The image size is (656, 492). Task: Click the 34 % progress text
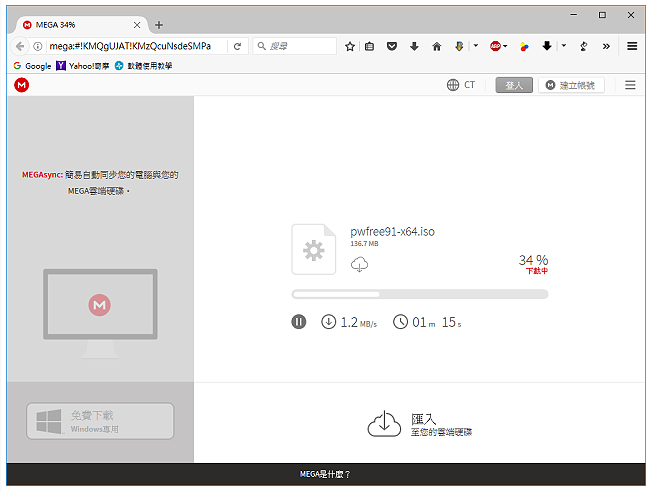pos(533,260)
